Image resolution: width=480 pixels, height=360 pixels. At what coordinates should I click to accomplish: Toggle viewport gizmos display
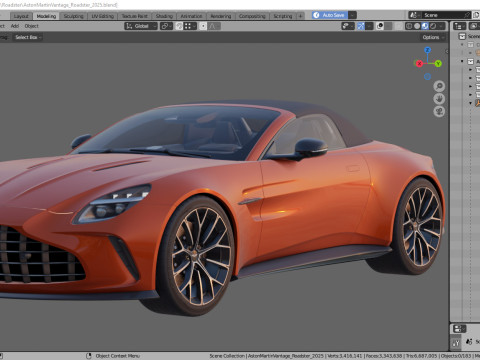[361, 26]
